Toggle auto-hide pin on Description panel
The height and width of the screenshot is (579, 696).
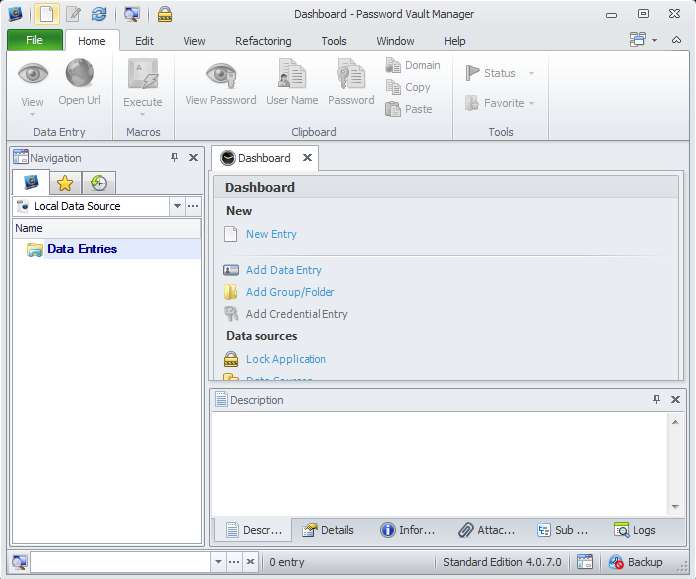tap(656, 400)
